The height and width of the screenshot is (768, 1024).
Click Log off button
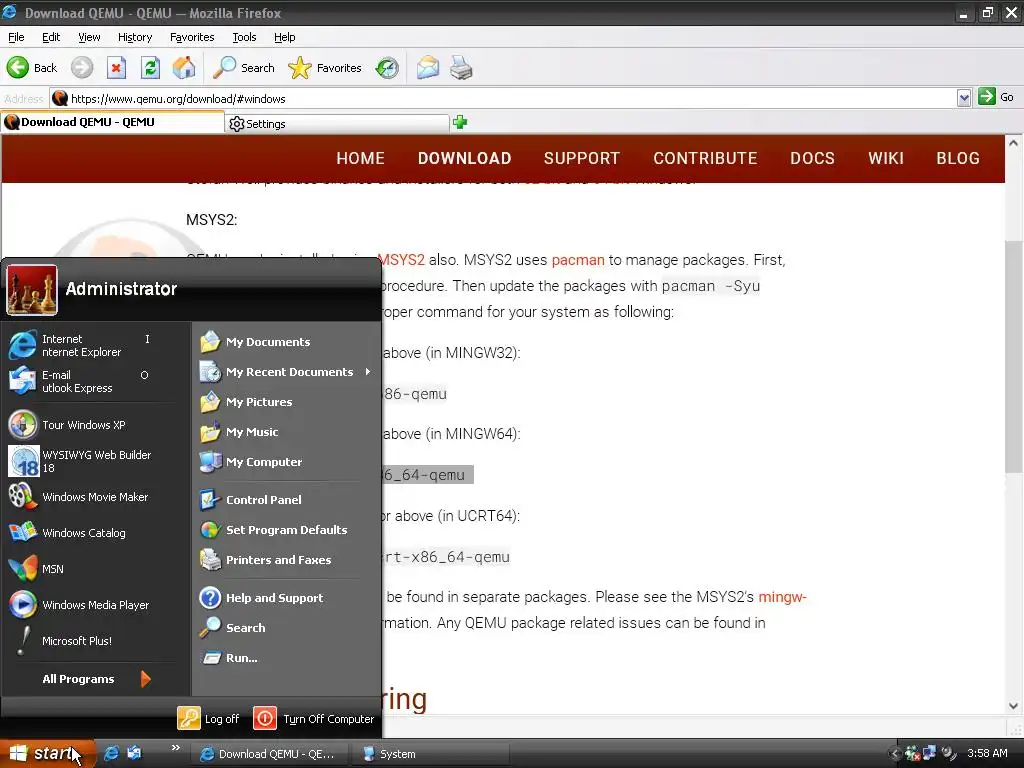tap(208, 718)
